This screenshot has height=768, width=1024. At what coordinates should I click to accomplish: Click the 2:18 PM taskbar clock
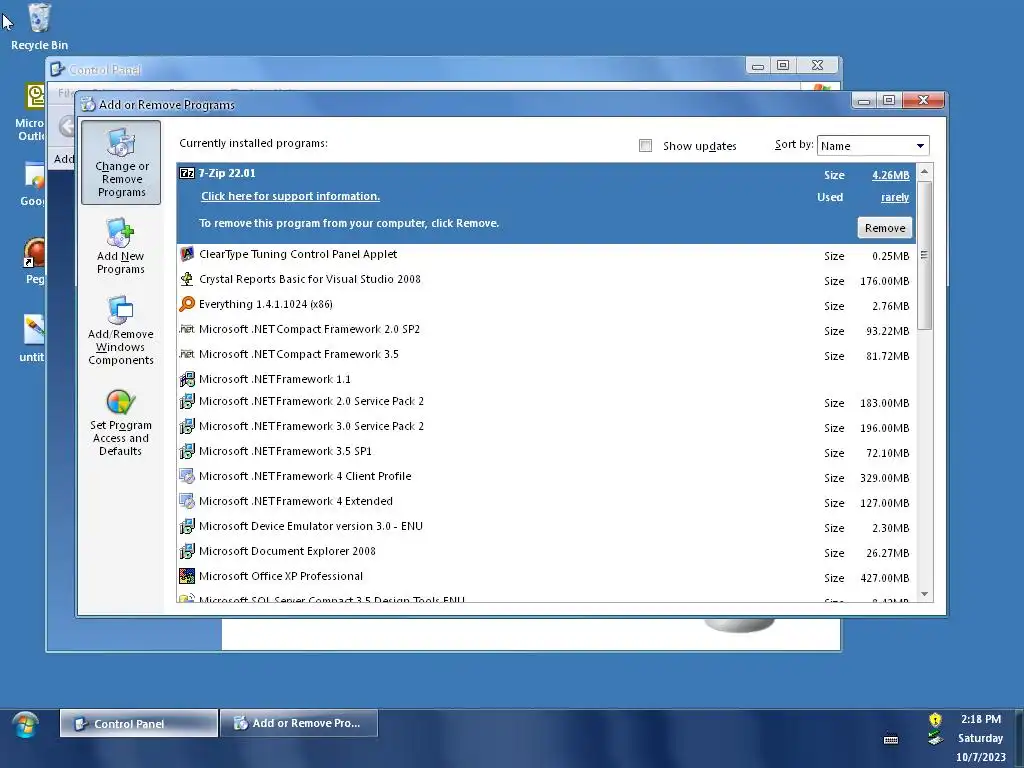(980, 719)
